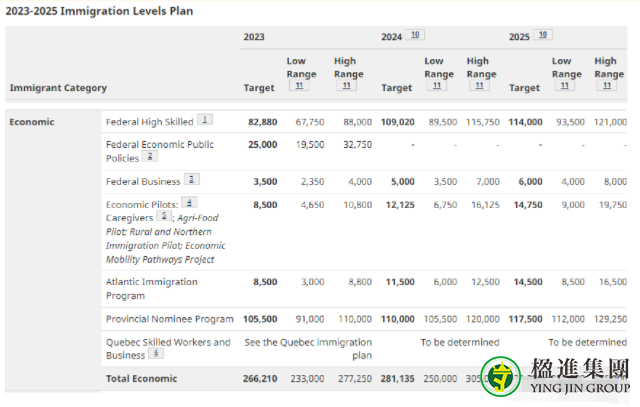640x407 pixels.
Task: Click the 'Quebec Skilled Workers and Business' label
Action: click(x=168, y=349)
